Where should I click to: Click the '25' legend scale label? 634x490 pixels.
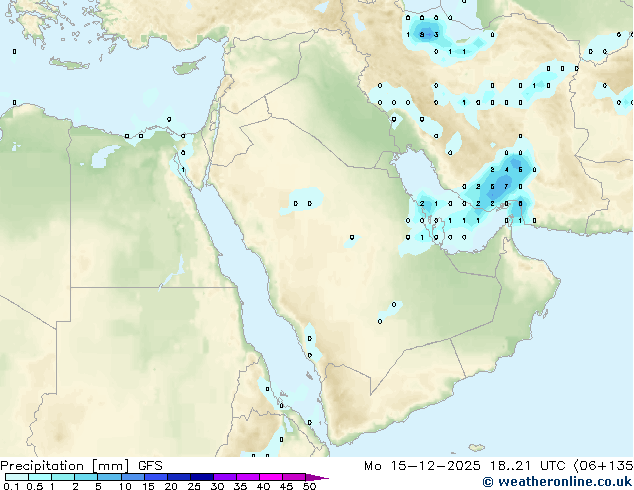pyautogui.click(x=194, y=486)
